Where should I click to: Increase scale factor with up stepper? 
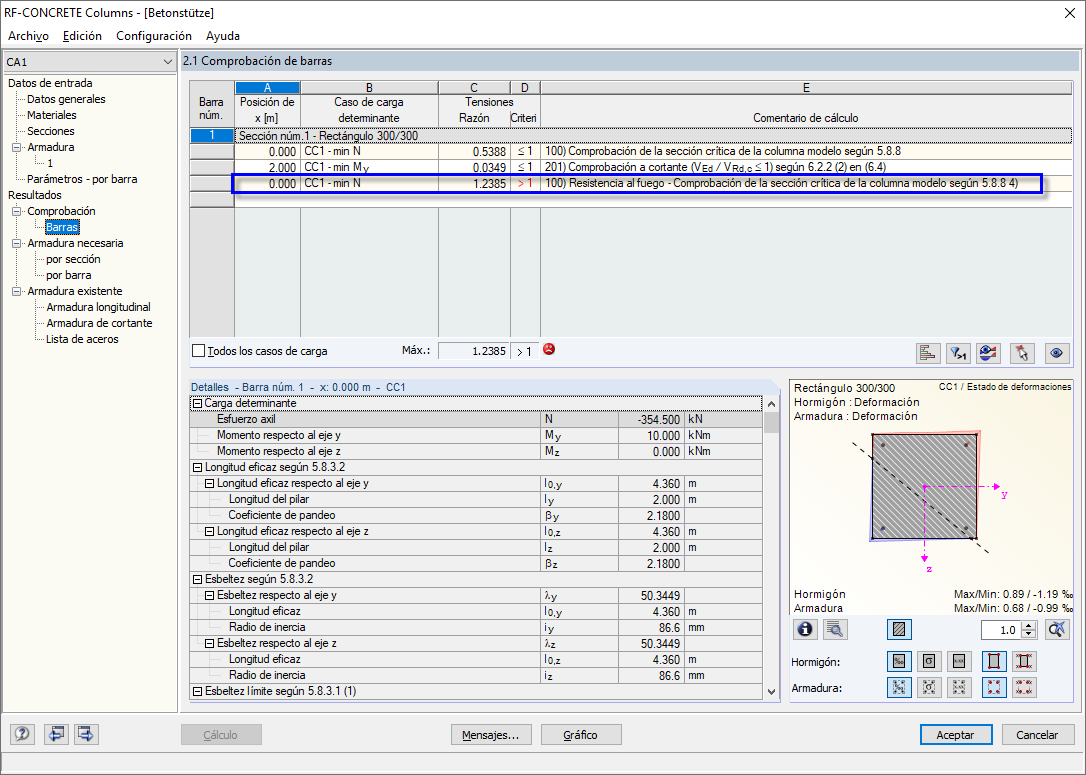coord(1029,626)
